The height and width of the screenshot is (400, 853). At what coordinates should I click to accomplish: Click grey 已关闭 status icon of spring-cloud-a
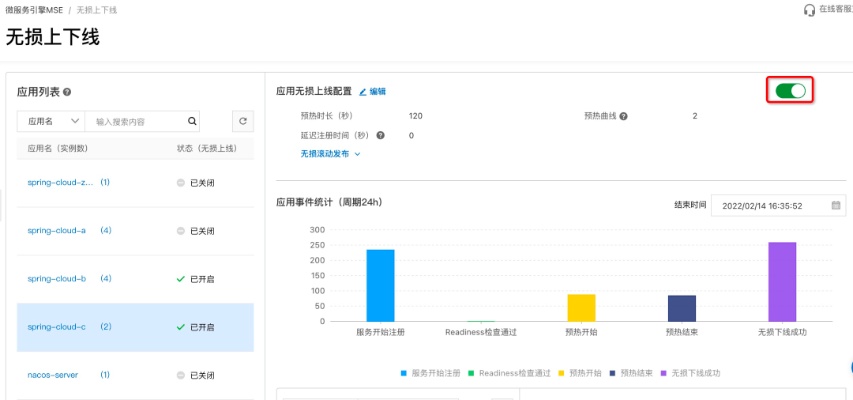[181, 231]
